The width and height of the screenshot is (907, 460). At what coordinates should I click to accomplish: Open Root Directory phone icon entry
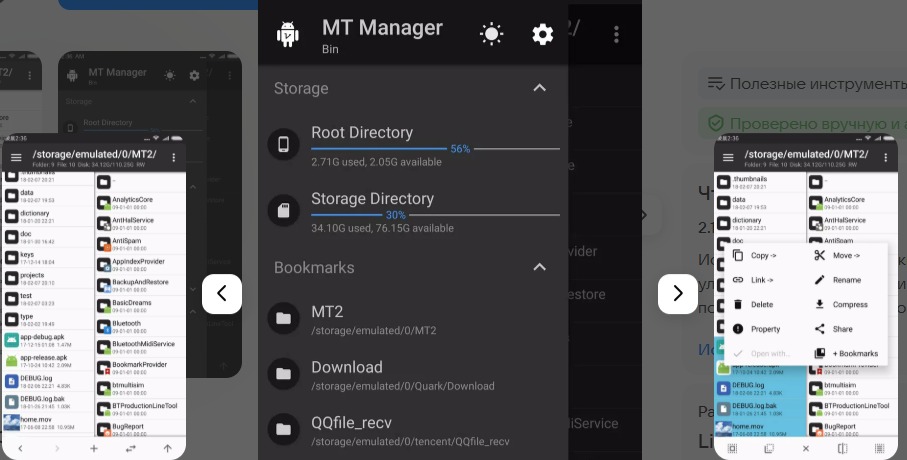[283, 143]
